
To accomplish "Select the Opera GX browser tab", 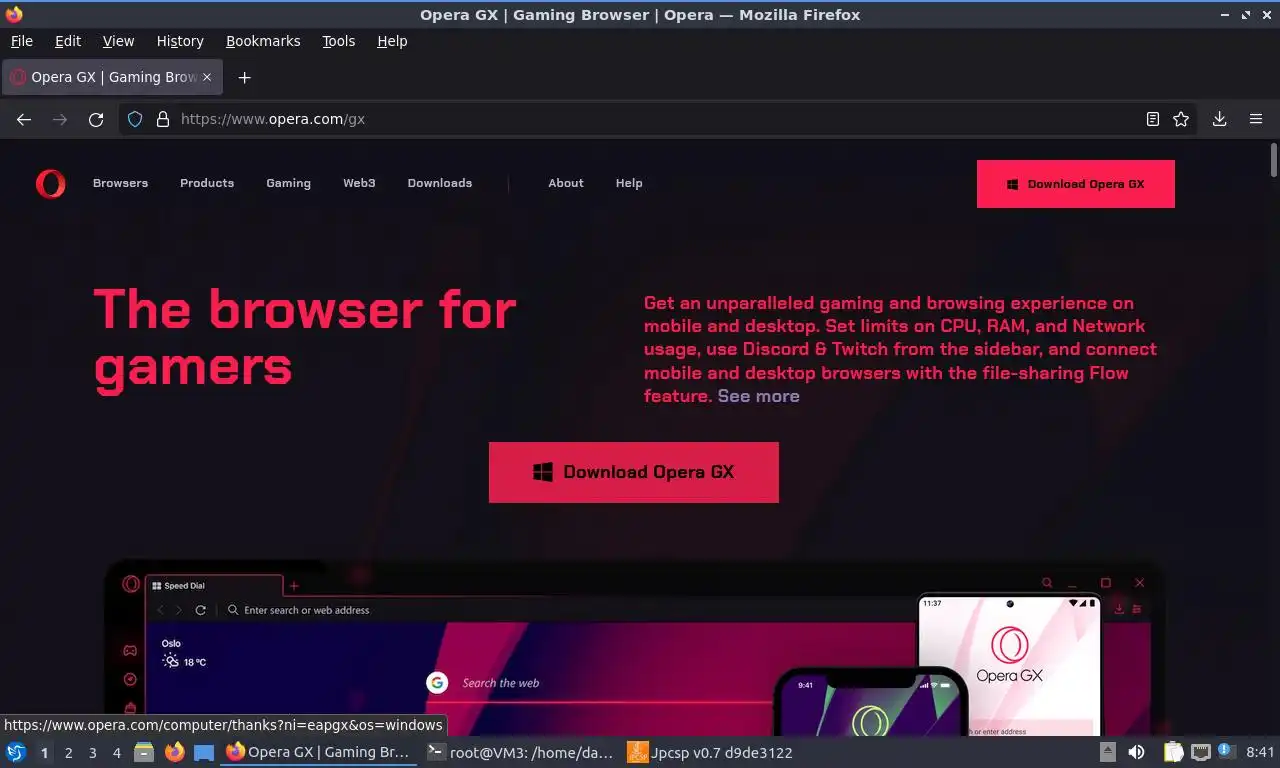I will [x=112, y=77].
